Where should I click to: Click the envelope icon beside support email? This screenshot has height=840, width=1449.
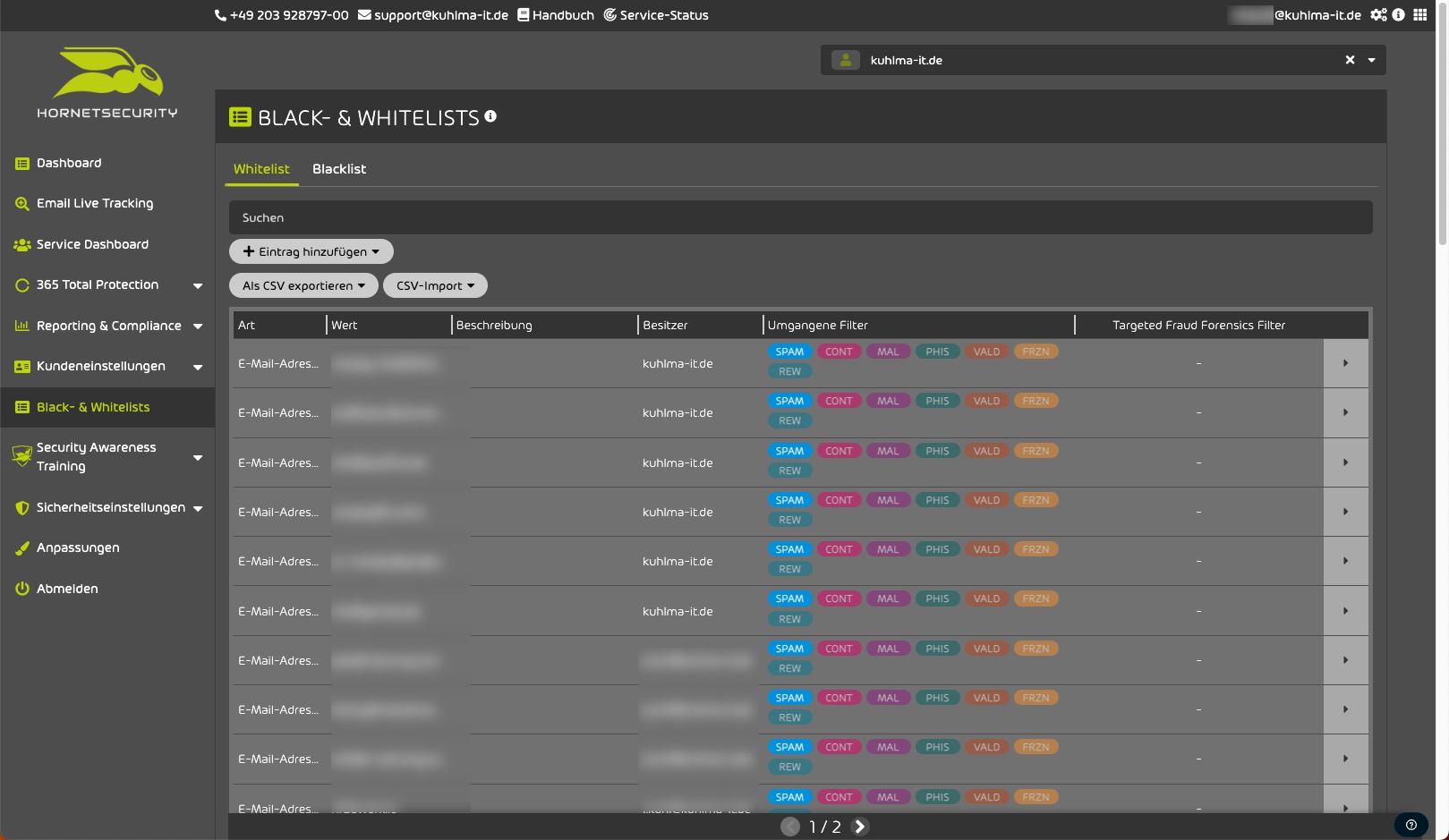[364, 15]
